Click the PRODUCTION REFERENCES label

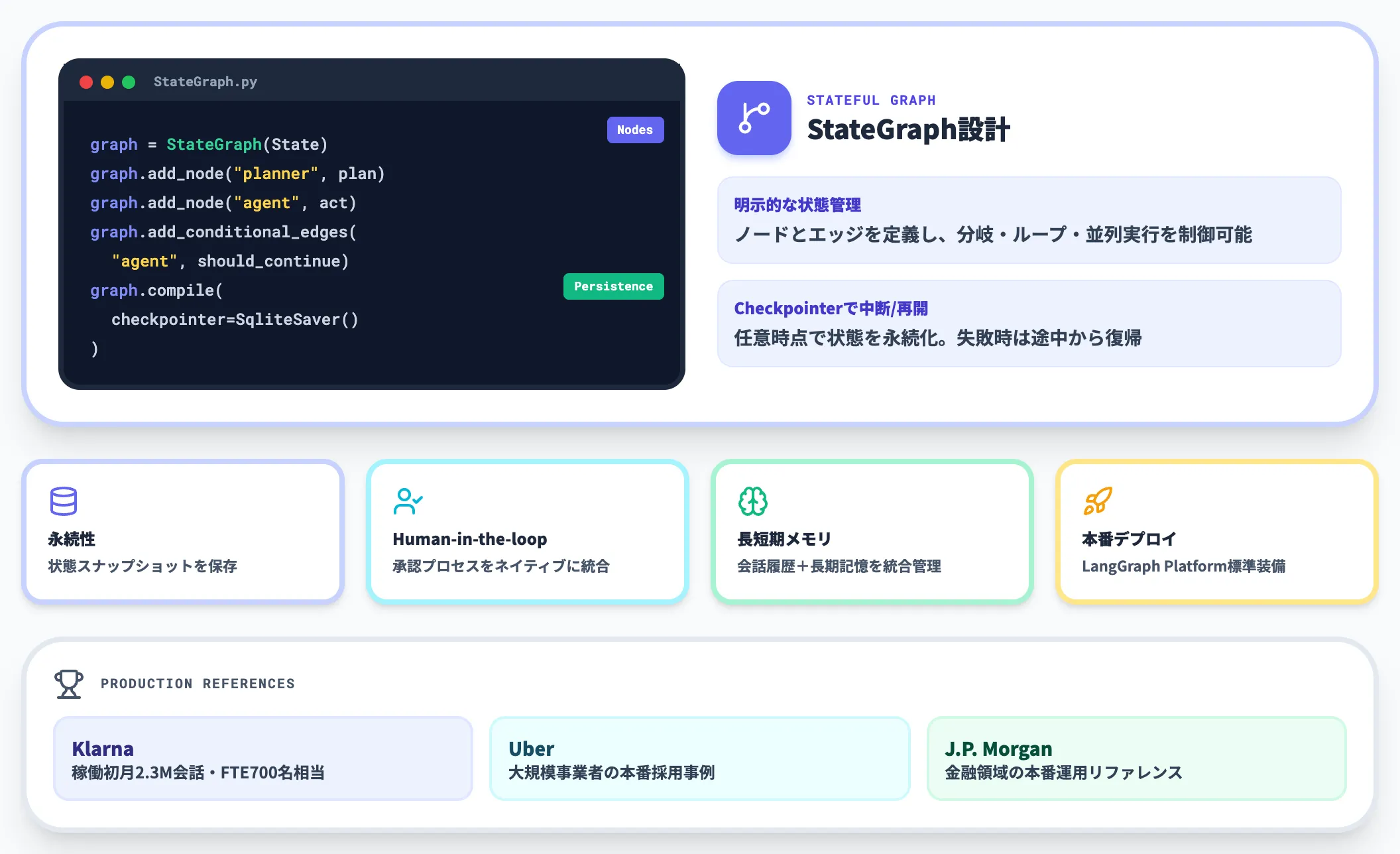(198, 684)
